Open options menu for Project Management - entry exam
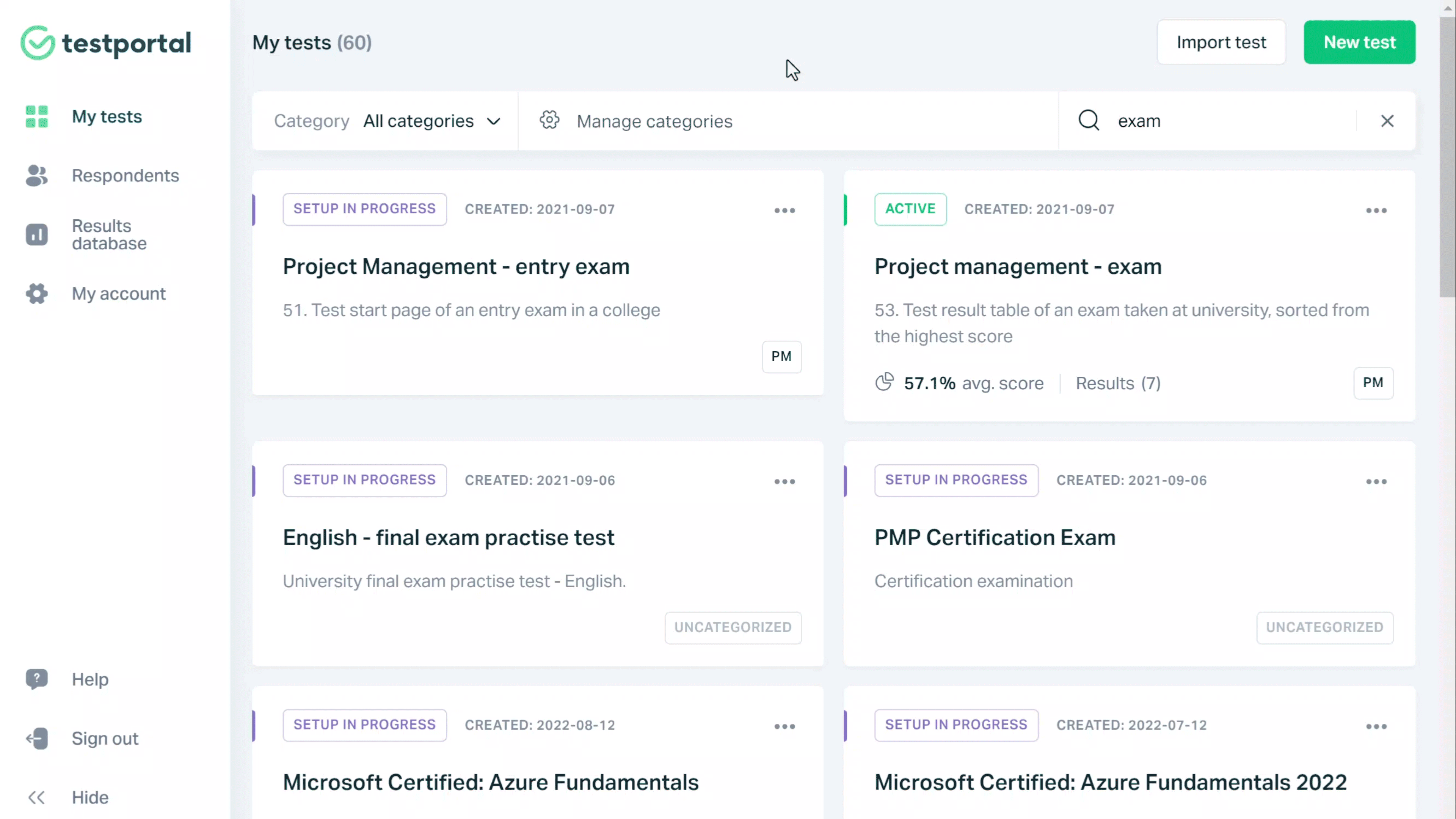 [784, 211]
